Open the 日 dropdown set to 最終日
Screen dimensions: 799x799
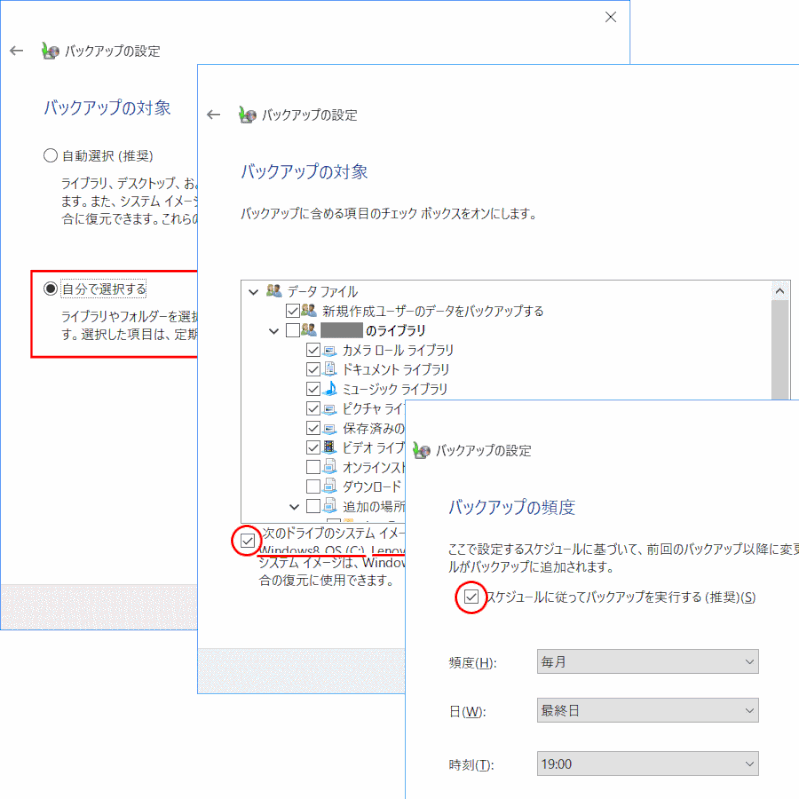(x=647, y=710)
